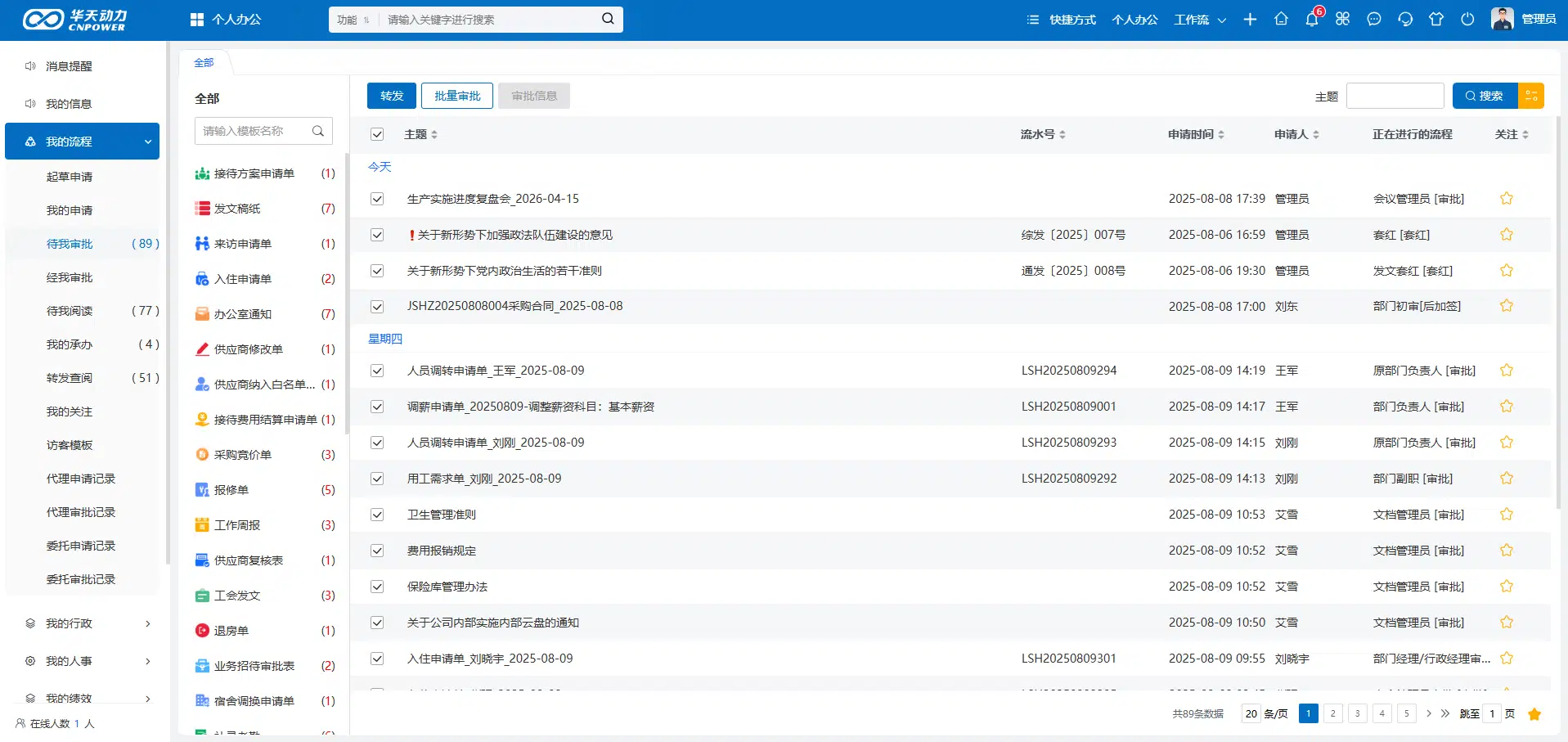Click the jump-to page number field
The width and height of the screenshot is (1568, 742).
1492,713
